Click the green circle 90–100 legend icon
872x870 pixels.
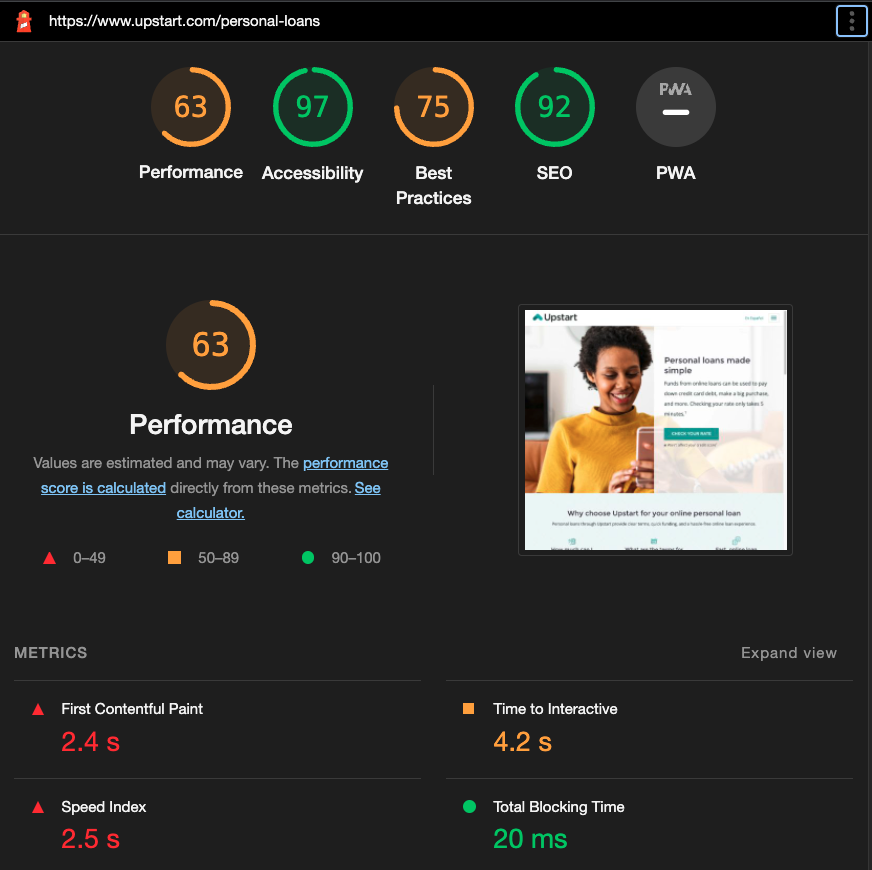coord(308,557)
